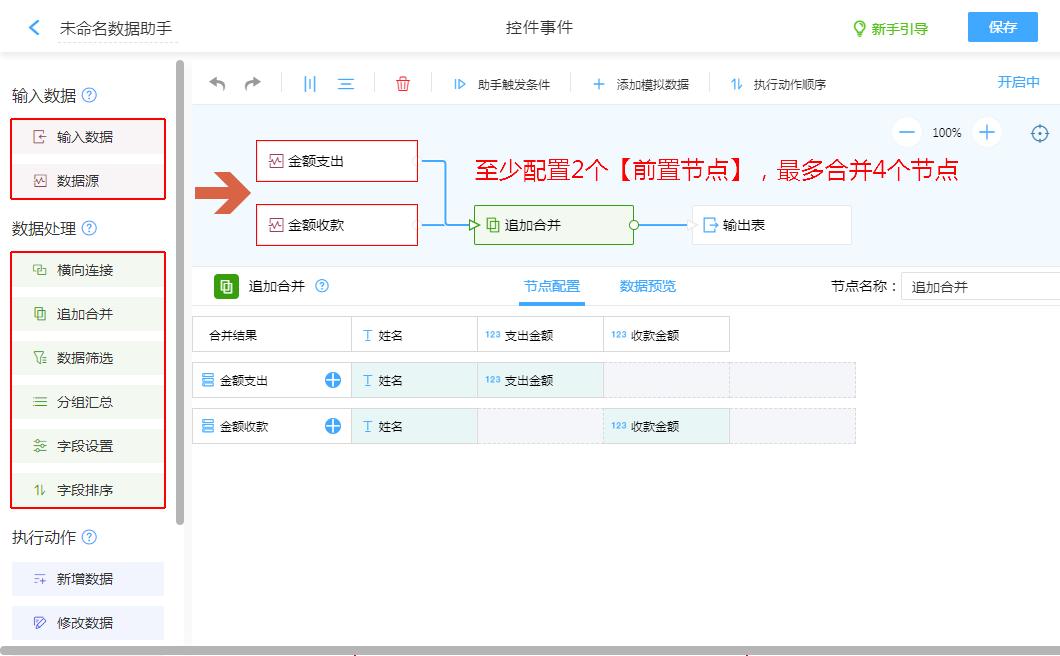Switch to the 数据预览 tab

647,286
